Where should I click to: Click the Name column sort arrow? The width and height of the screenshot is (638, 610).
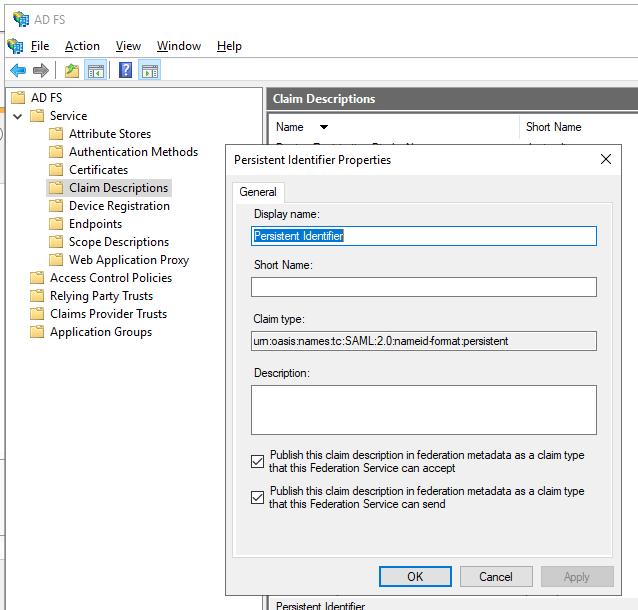[324, 127]
